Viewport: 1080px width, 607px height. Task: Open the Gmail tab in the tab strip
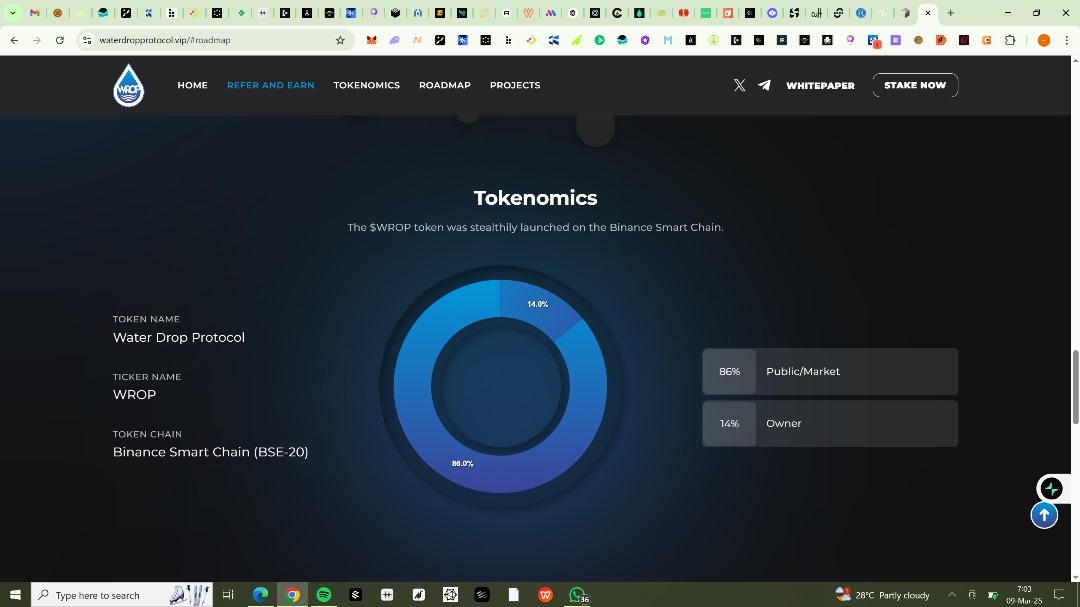34,12
